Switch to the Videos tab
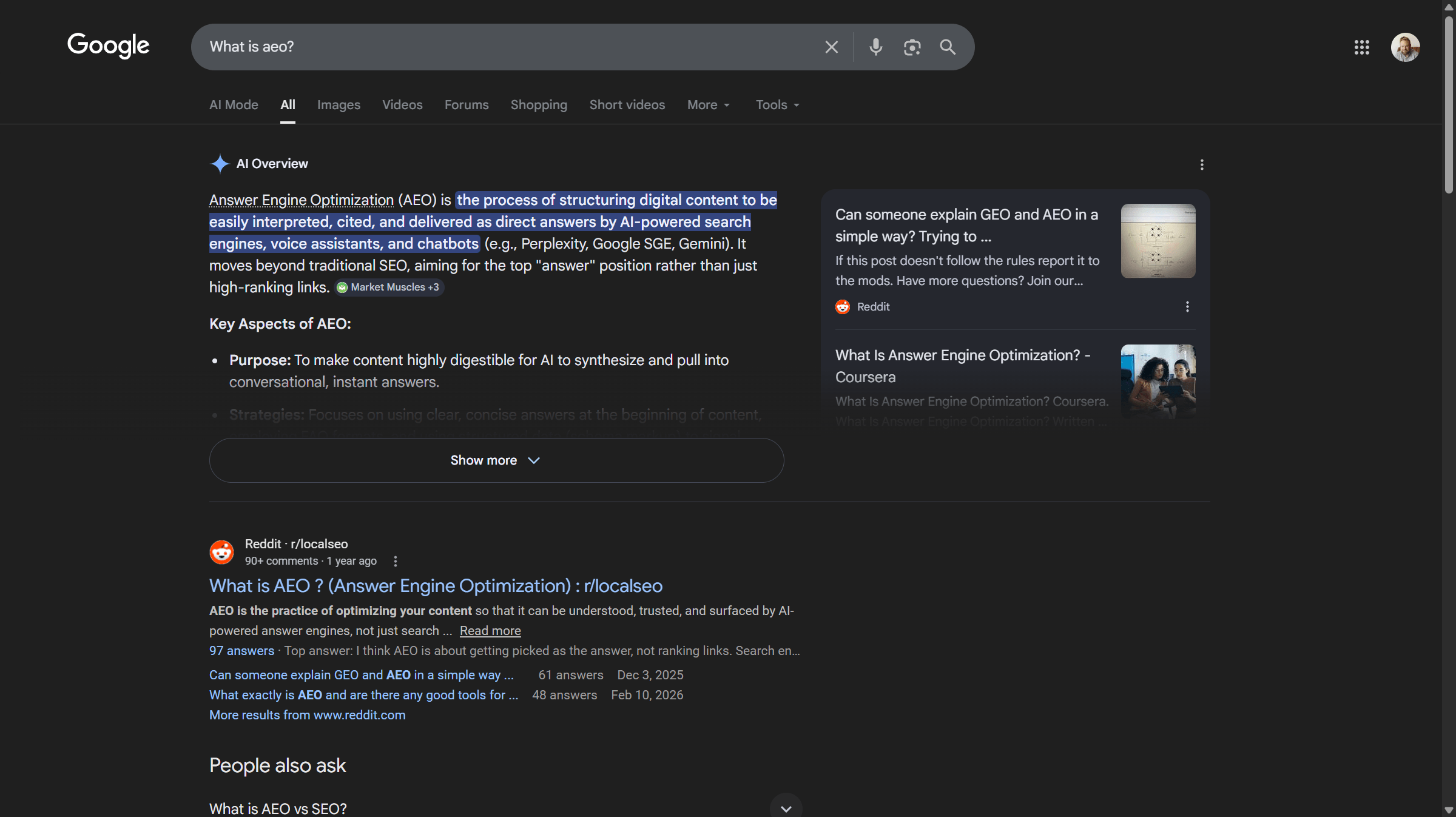This screenshot has width=1456, height=817. pos(402,104)
